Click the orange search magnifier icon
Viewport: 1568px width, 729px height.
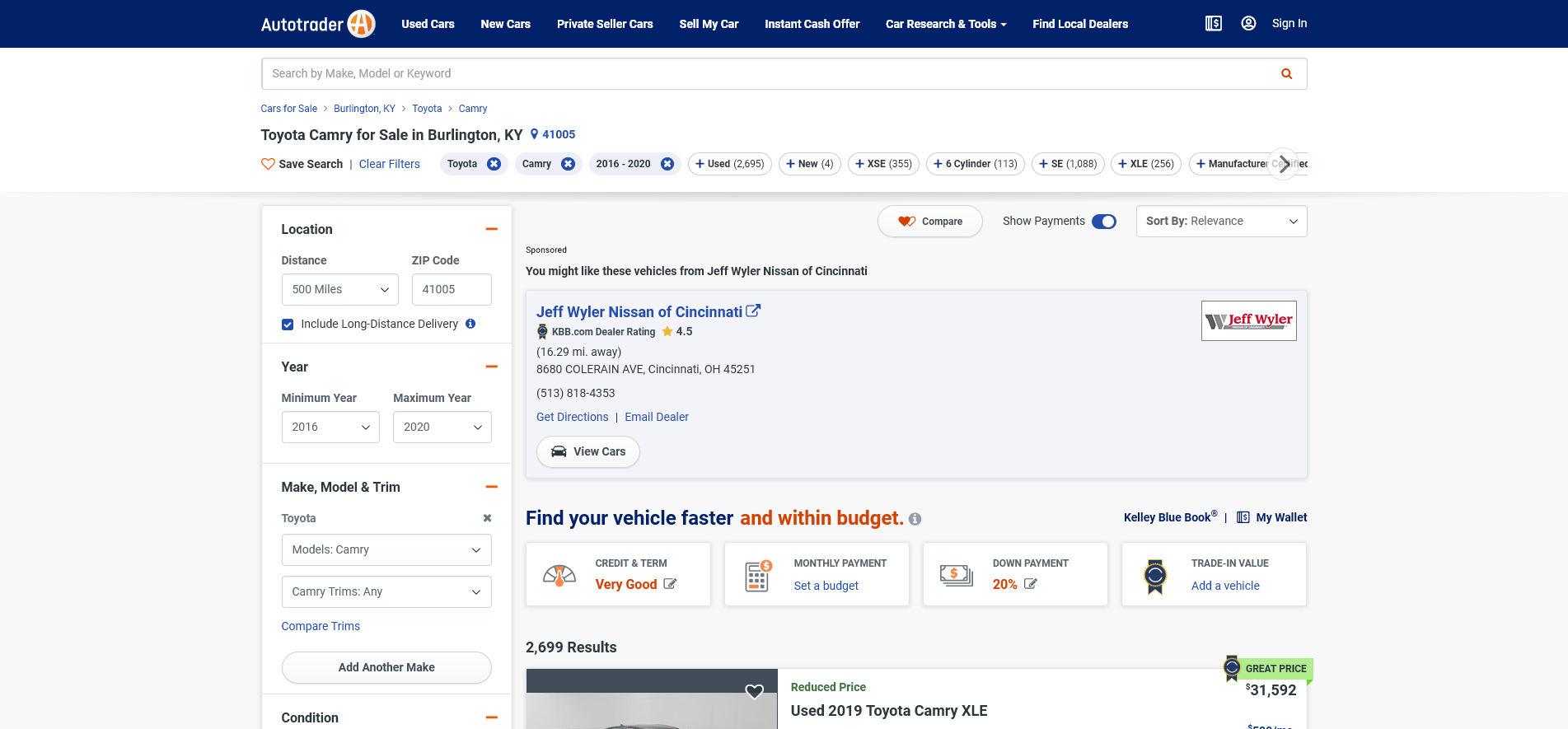(1286, 74)
